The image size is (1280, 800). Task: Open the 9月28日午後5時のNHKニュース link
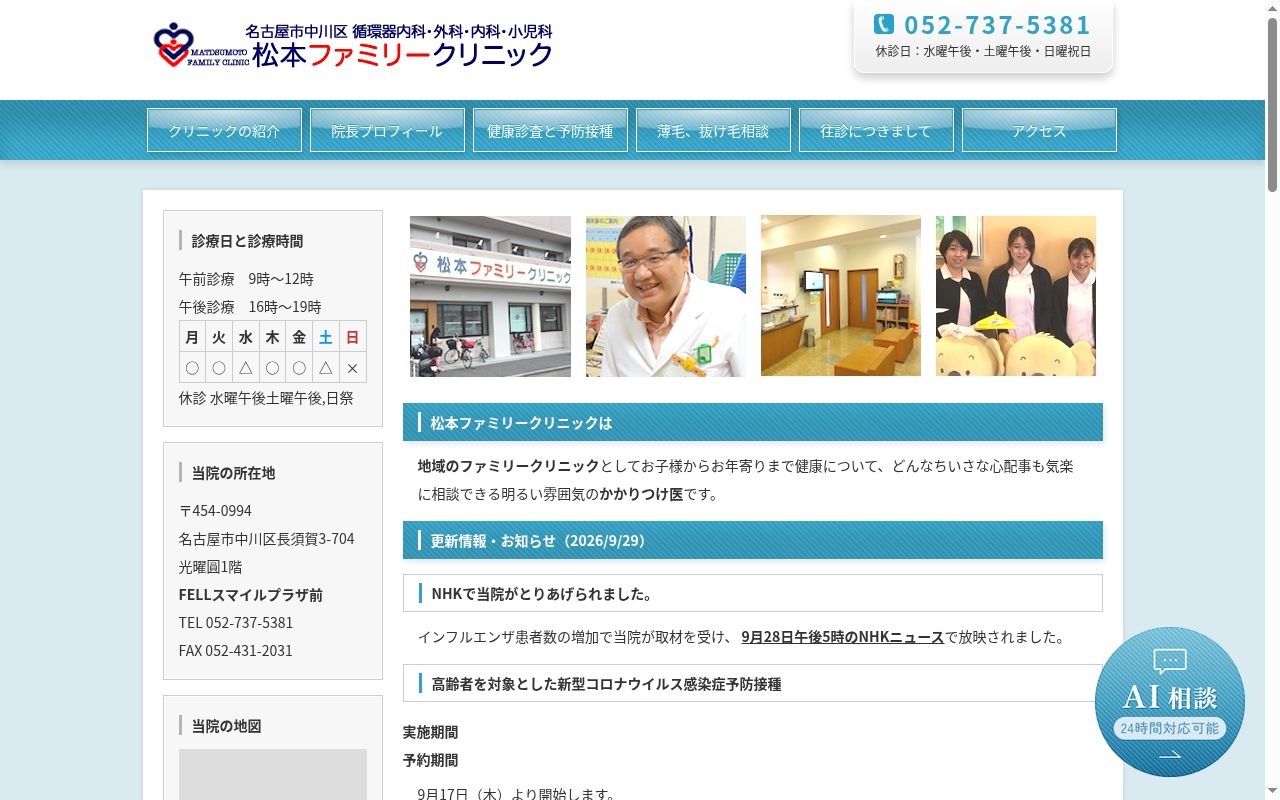click(842, 637)
